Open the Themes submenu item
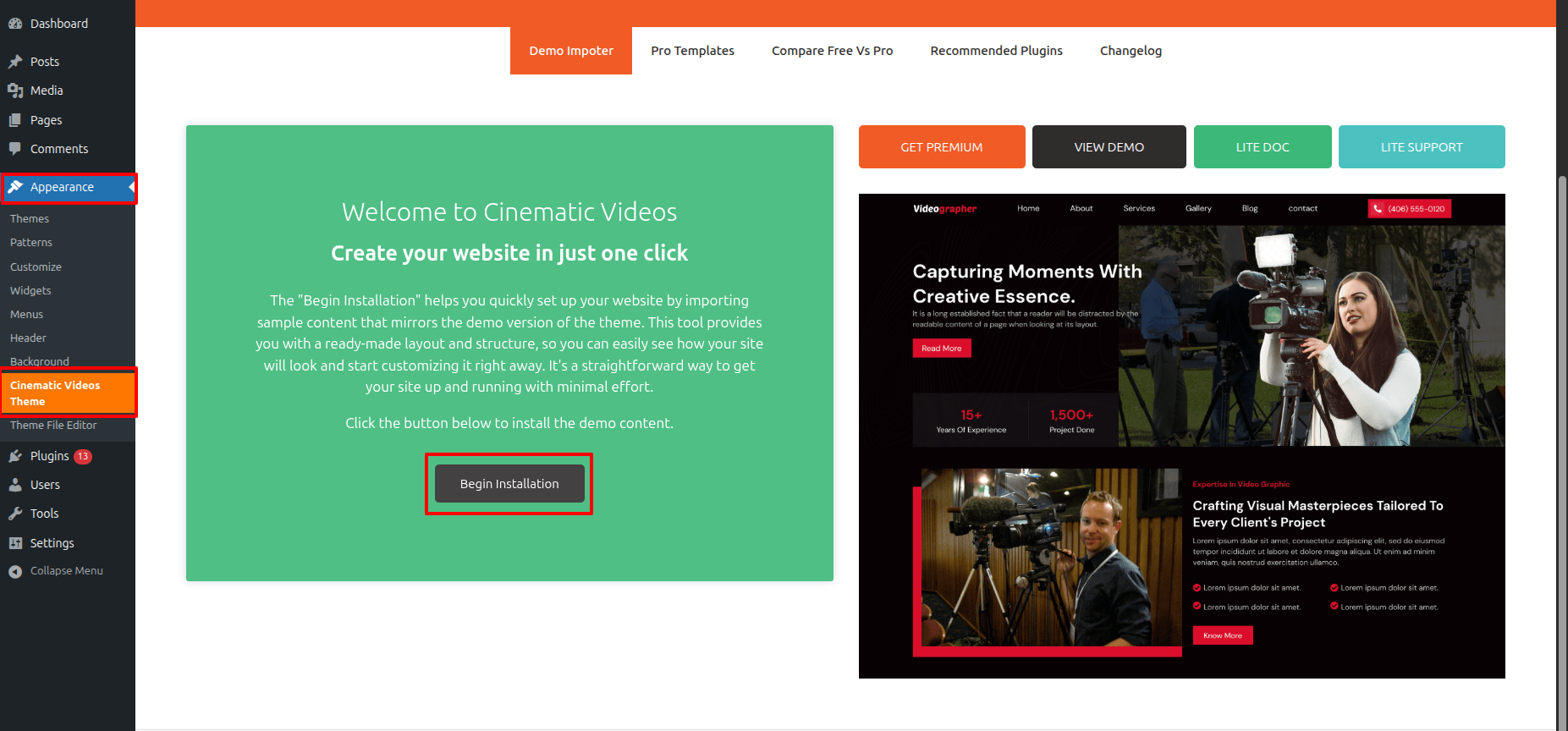This screenshot has height=731, width=1568. click(x=30, y=218)
